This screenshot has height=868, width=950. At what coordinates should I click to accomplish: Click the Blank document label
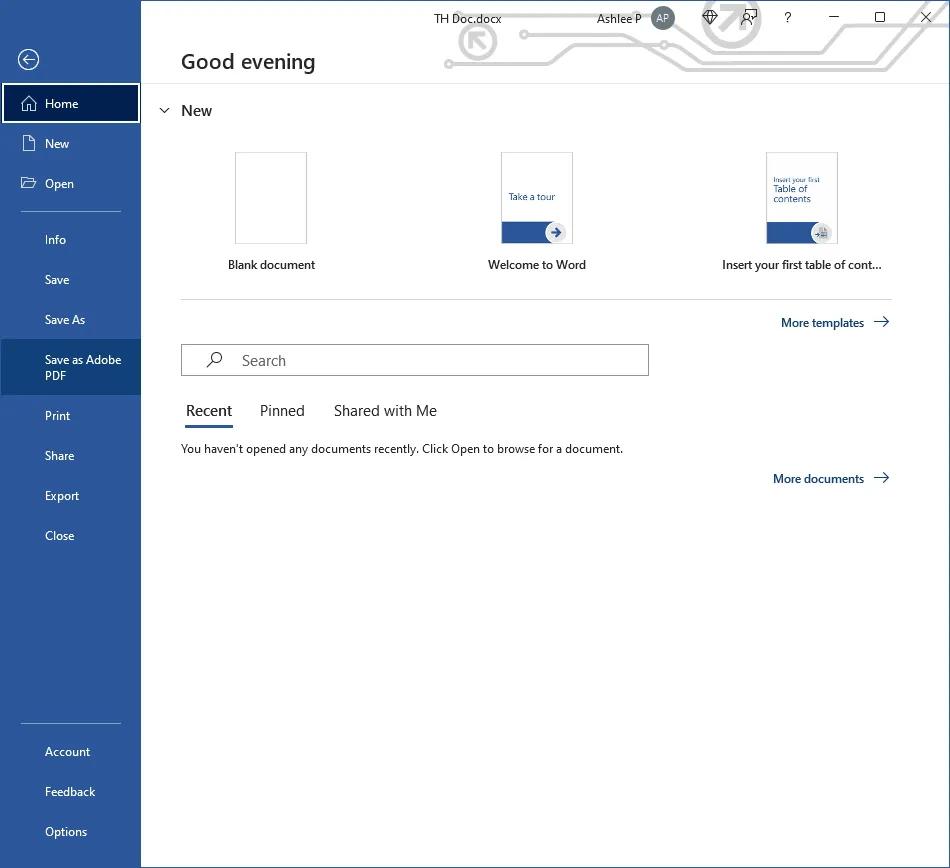(271, 265)
